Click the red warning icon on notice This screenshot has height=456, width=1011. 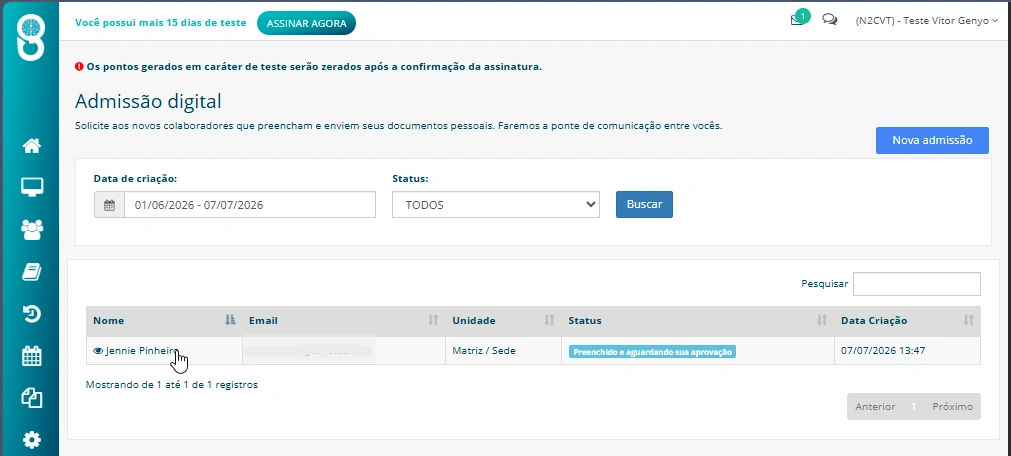tap(79, 66)
